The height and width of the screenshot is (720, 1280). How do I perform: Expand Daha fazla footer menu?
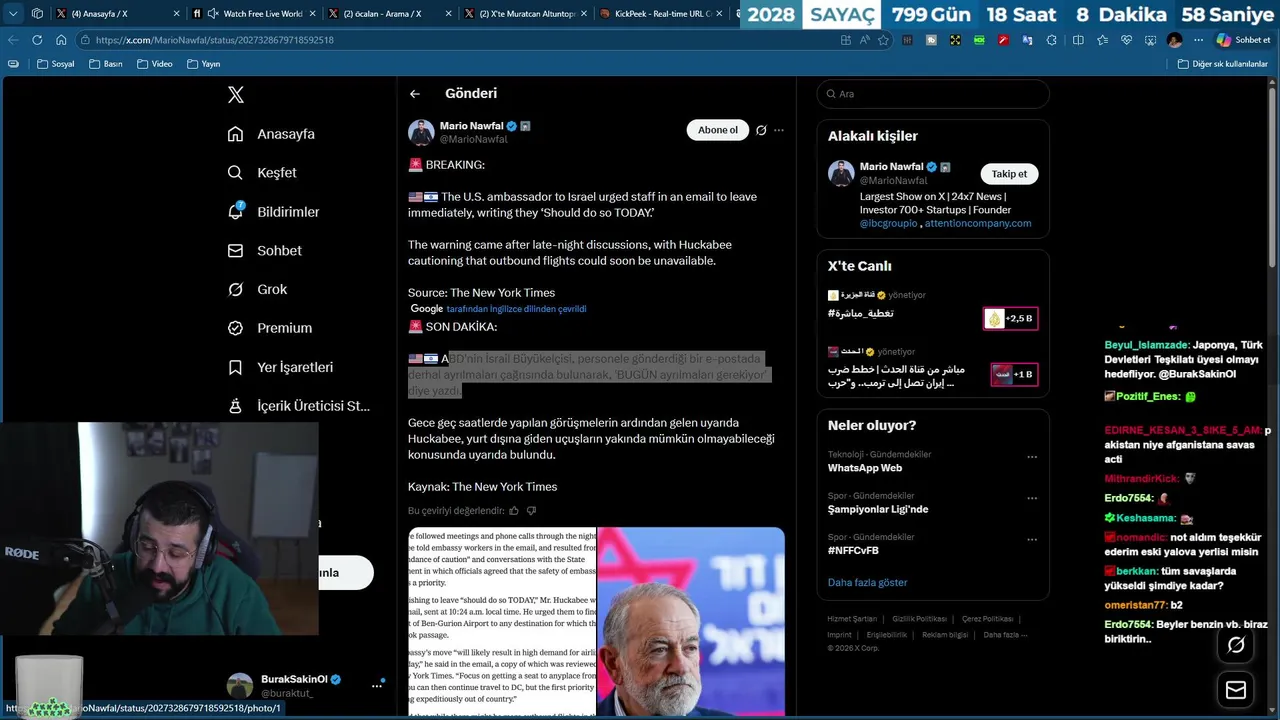point(1005,635)
